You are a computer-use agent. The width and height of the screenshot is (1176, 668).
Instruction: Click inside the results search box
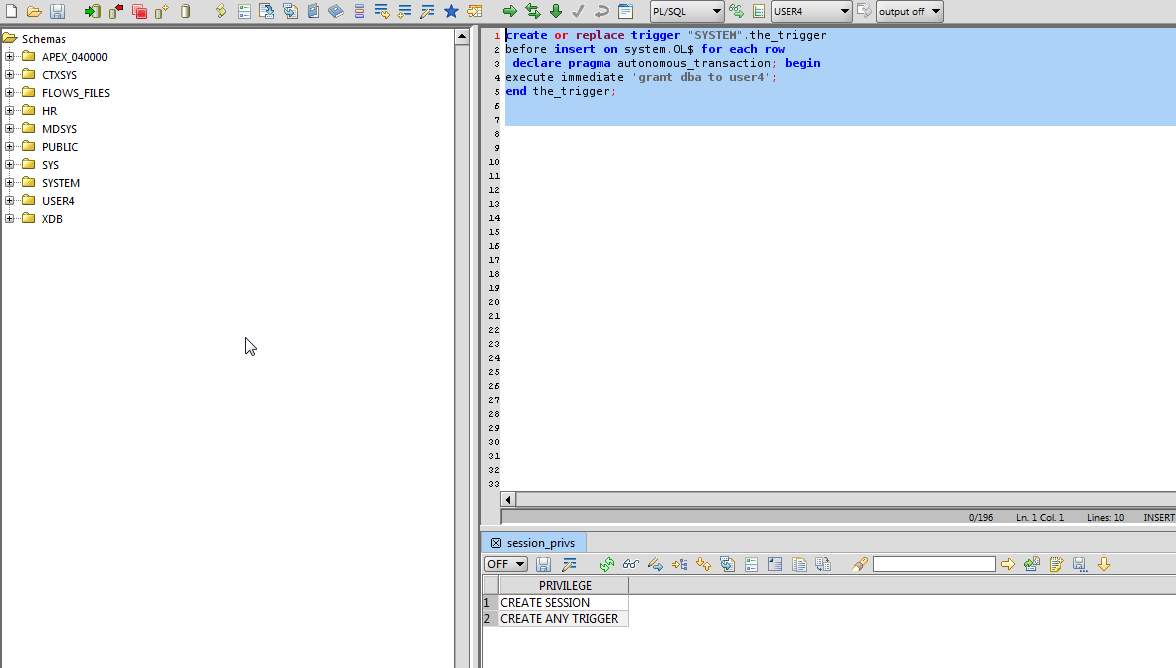pos(934,564)
